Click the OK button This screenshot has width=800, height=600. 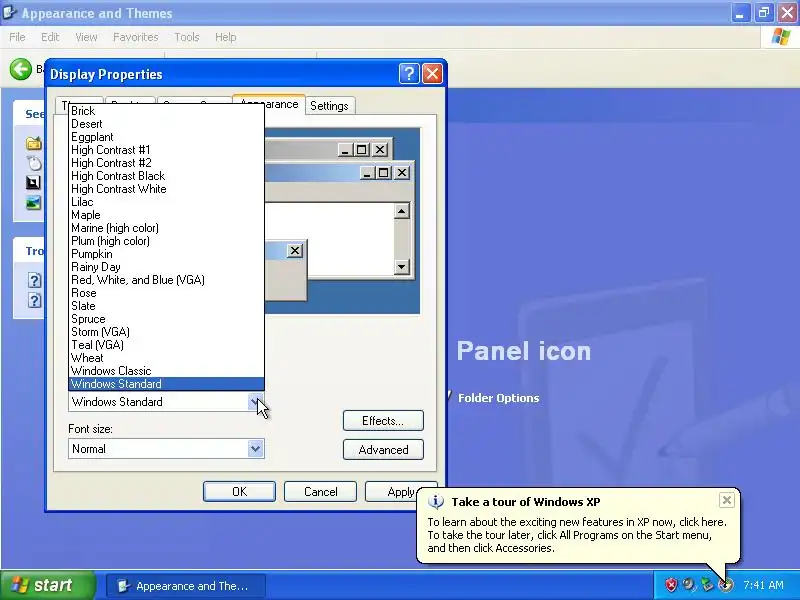[x=239, y=492]
